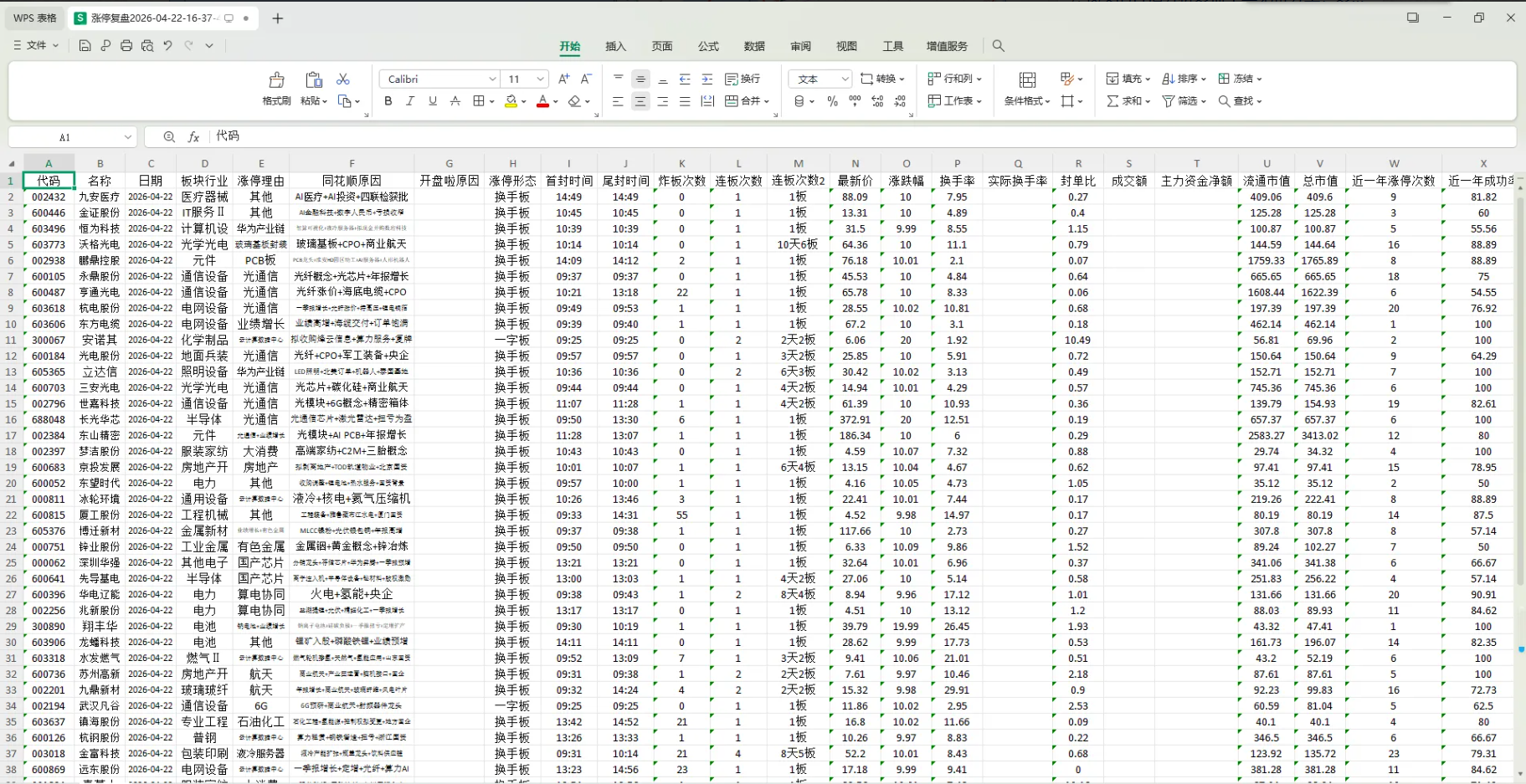Image resolution: width=1526 pixels, height=784 pixels.
Task: Click the fx insert function icon
Action: point(193,136)
